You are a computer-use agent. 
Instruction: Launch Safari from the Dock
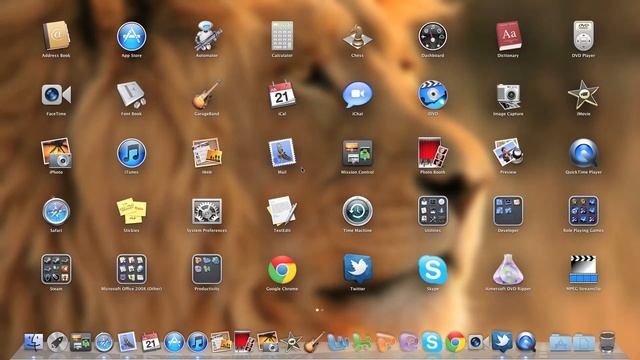104,342
